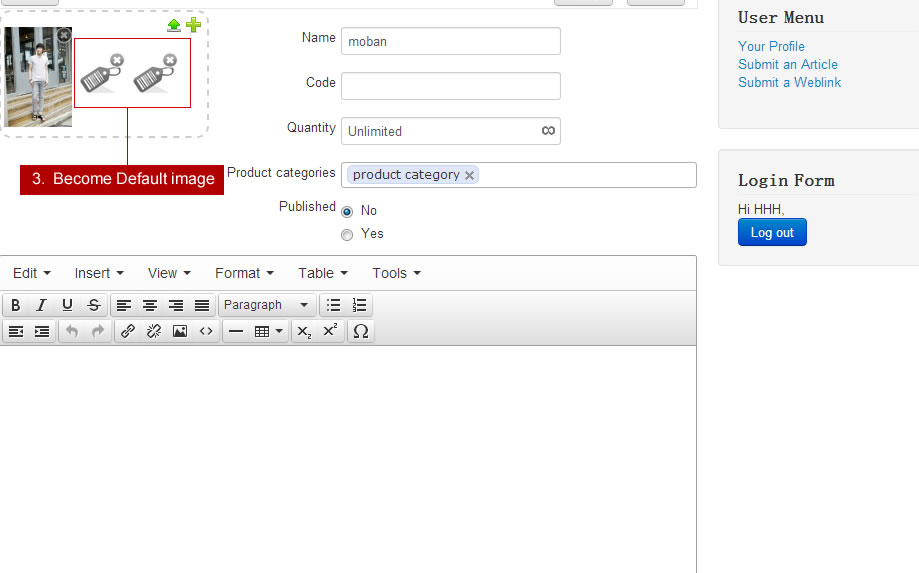Focus the Code input field
Image resolution: width=919 pixels, height=573 pixels.
[451, 86]
